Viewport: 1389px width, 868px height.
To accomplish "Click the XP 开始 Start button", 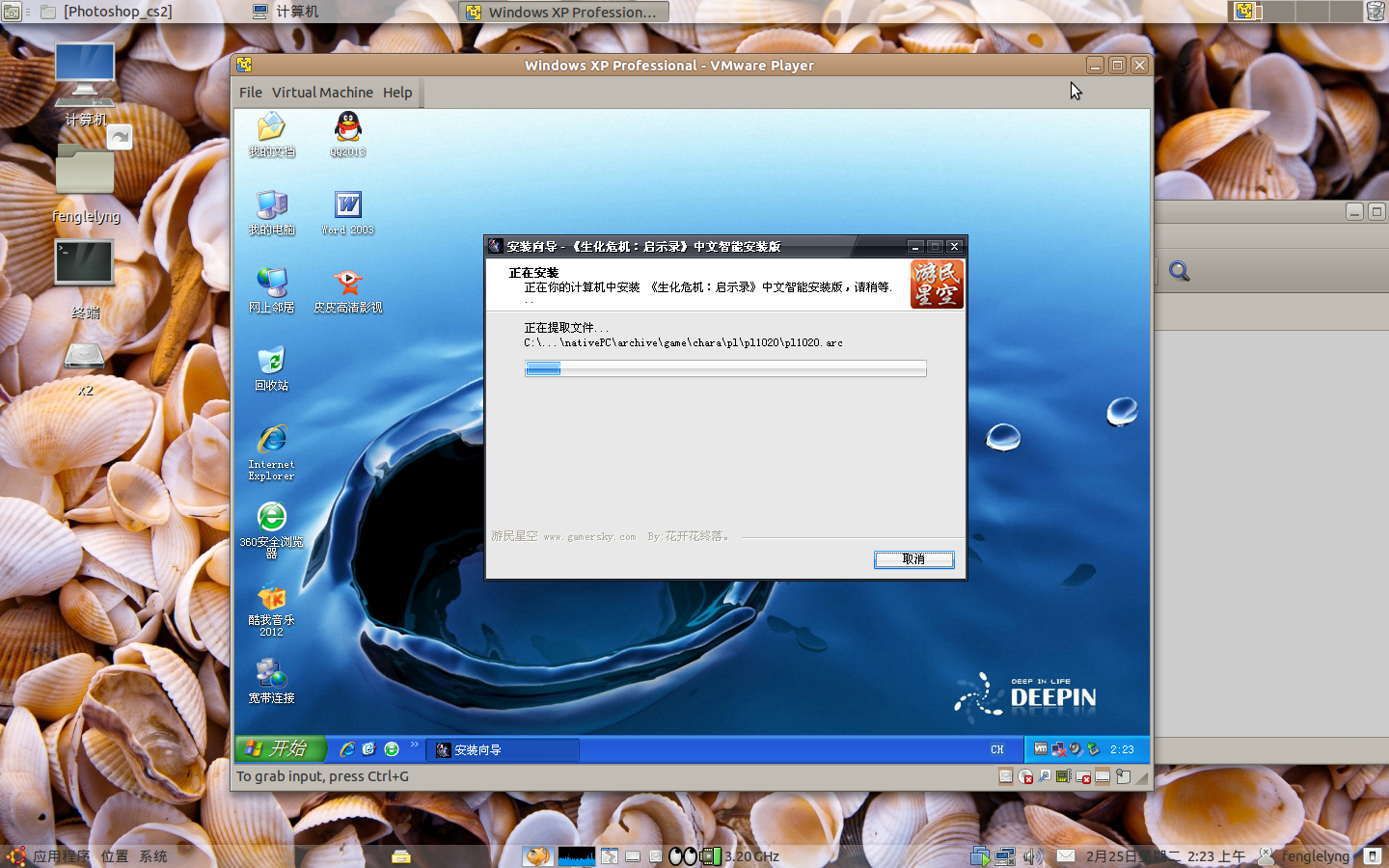I will click(x=279, y=748).
